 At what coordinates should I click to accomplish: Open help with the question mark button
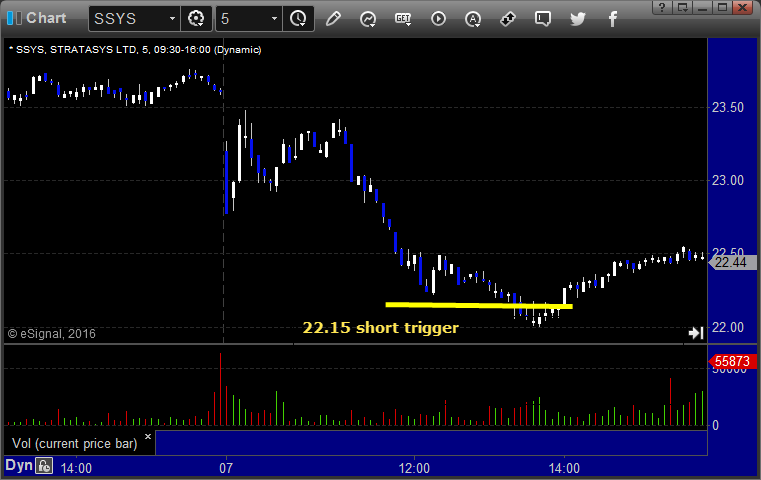[x=662, y=7]
